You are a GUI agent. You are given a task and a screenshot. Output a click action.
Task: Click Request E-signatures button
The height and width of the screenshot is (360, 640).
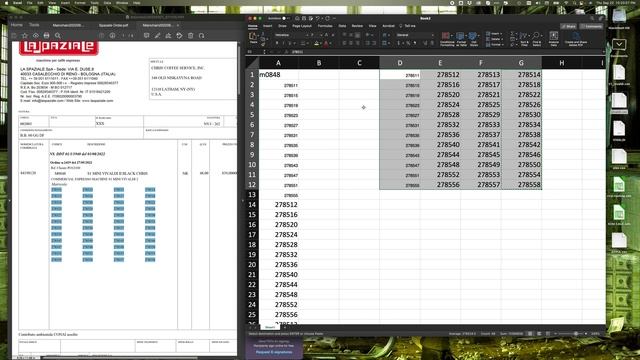point(274,352)
